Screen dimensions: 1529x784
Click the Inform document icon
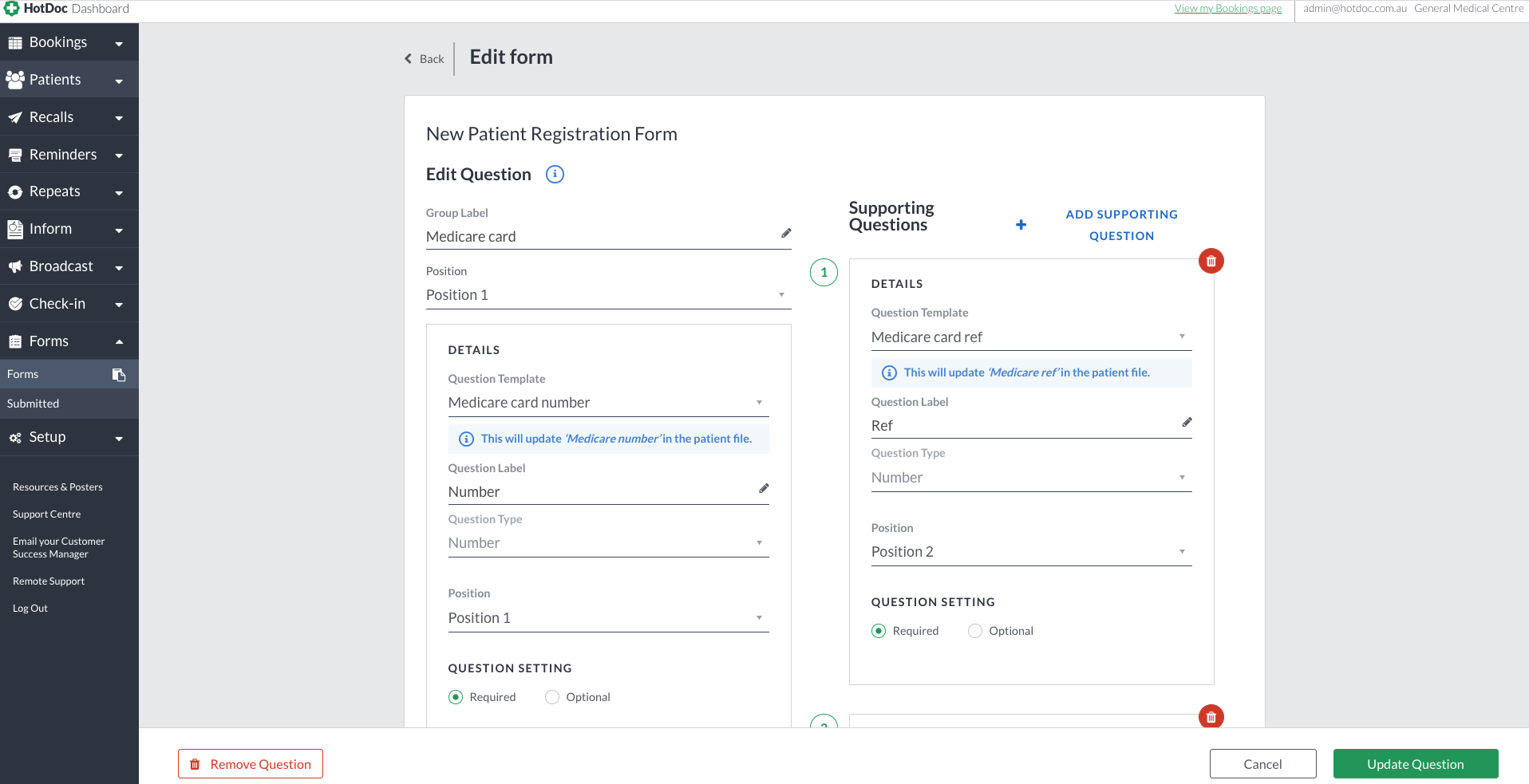point(15,230)
